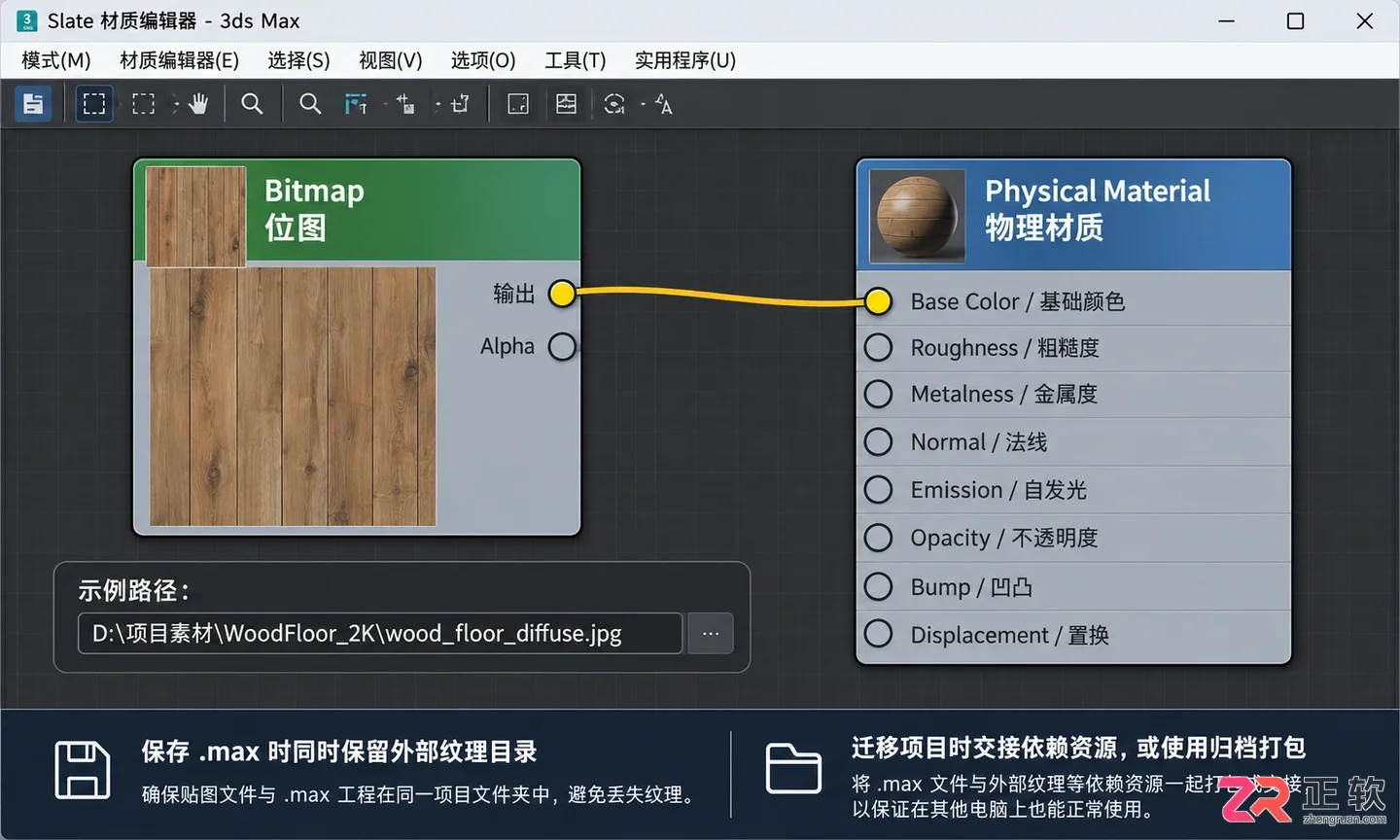This screenshot has height=840, width=1400.
Task: Click the magnifier left of the blue layout icon
Action: (x=310, y=104)
